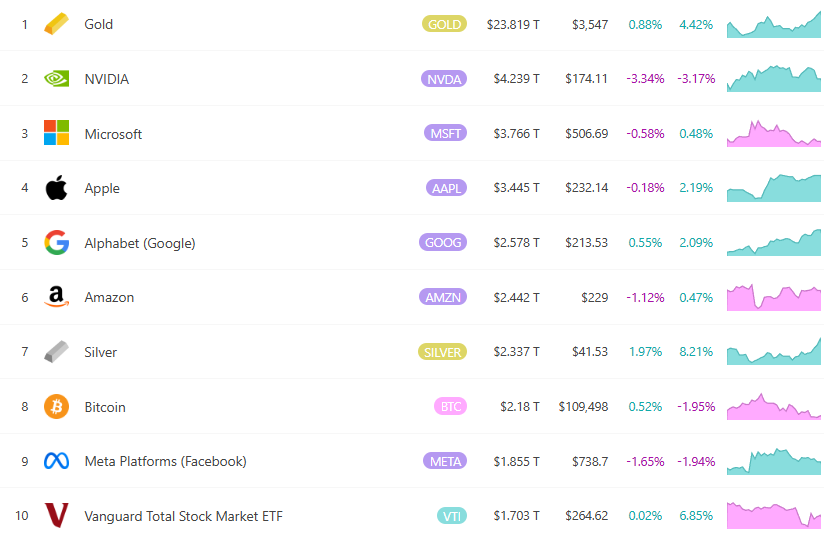Click the Vanguard V logo icon
Image resolution: width=828 pixels, height=536 pixels.
point(56,516)
